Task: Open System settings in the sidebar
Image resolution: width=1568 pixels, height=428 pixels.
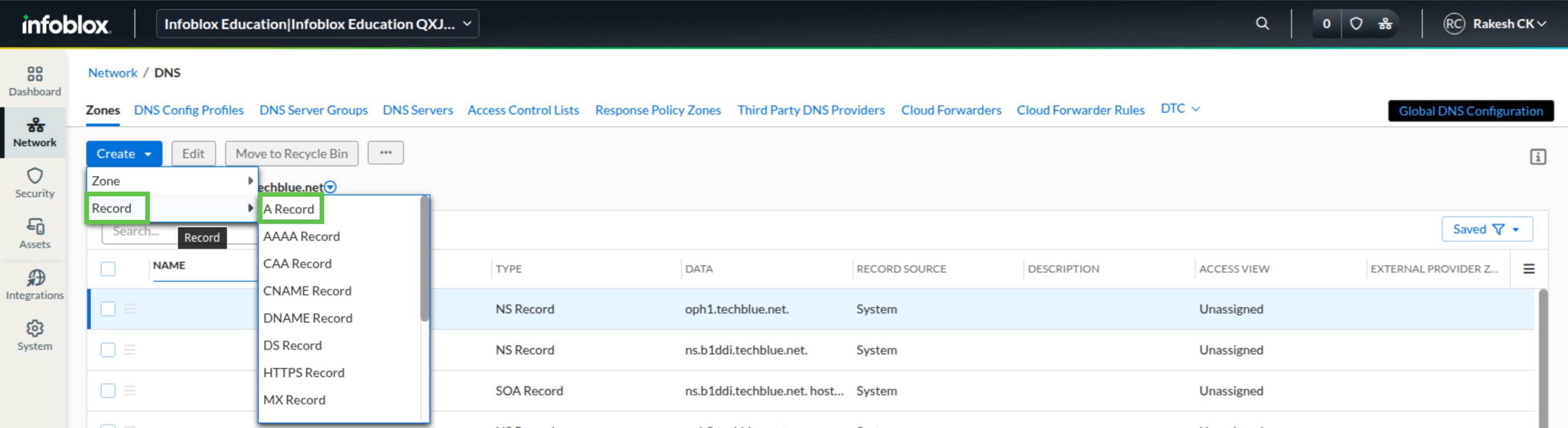Action: (x=35, y=336)
